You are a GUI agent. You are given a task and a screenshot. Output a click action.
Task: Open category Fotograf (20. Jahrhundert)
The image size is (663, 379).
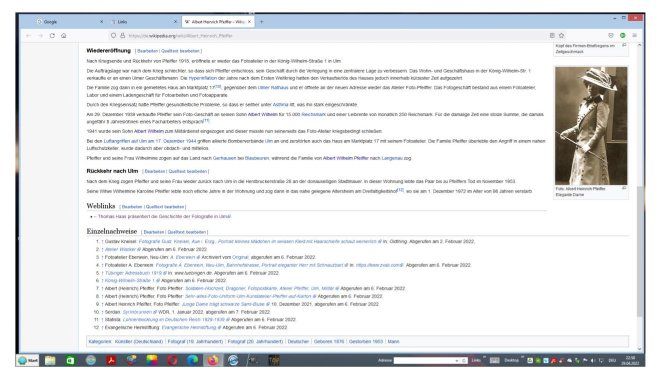(x=255, y=341)
